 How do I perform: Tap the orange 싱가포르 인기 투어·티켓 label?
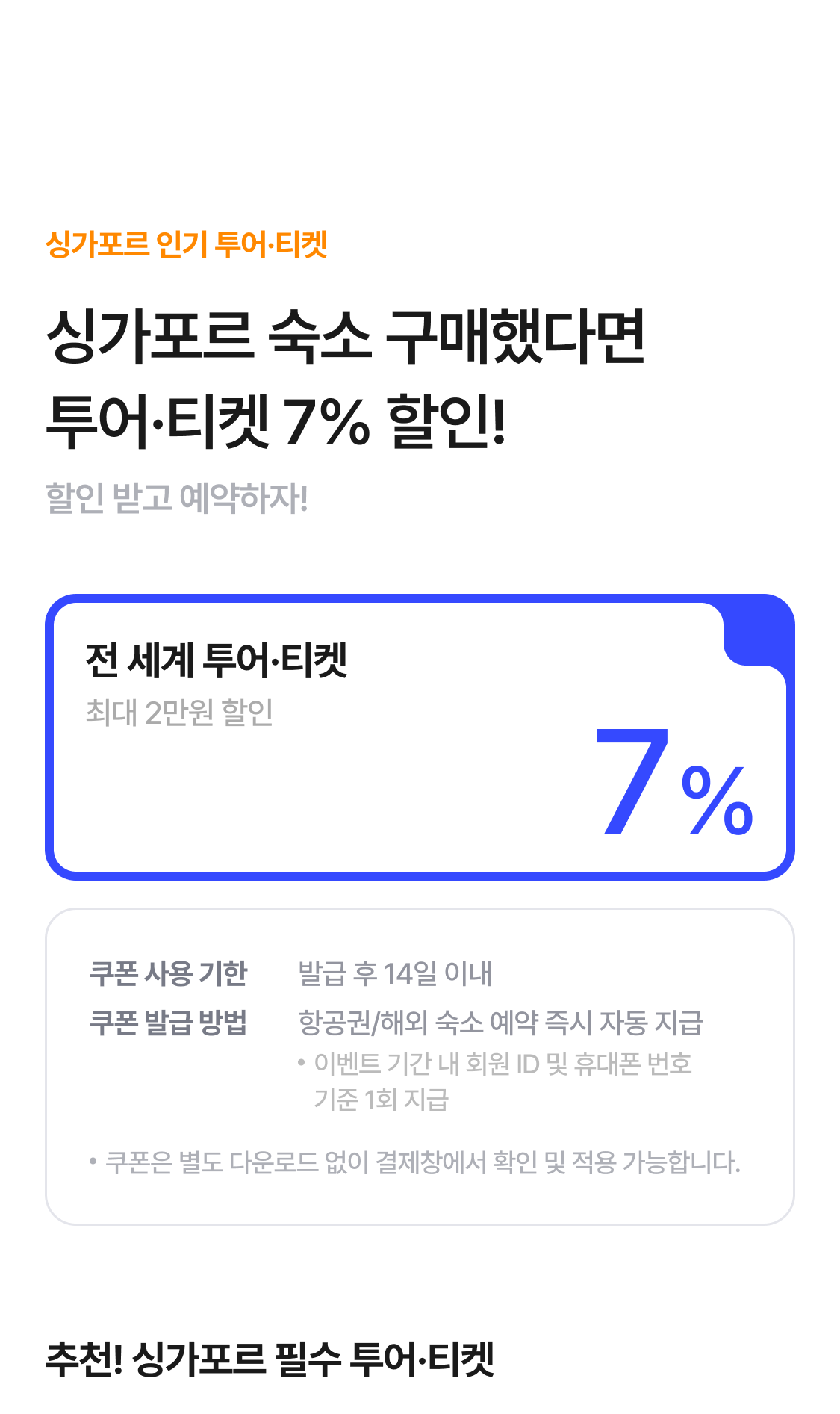tap(187, 244)
